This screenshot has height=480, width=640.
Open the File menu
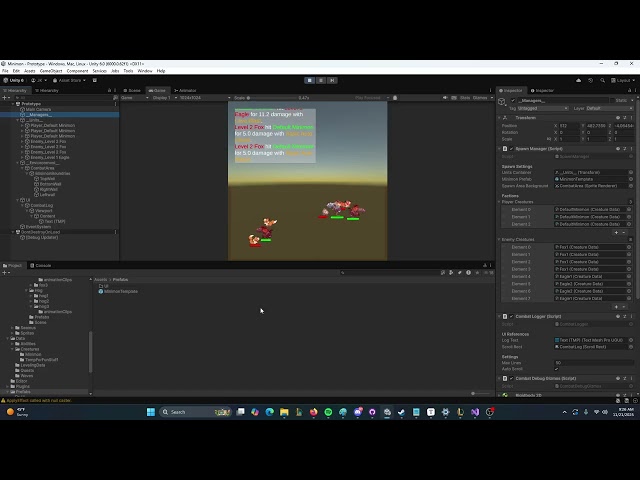pyautogui.click(x=5, y=71)
